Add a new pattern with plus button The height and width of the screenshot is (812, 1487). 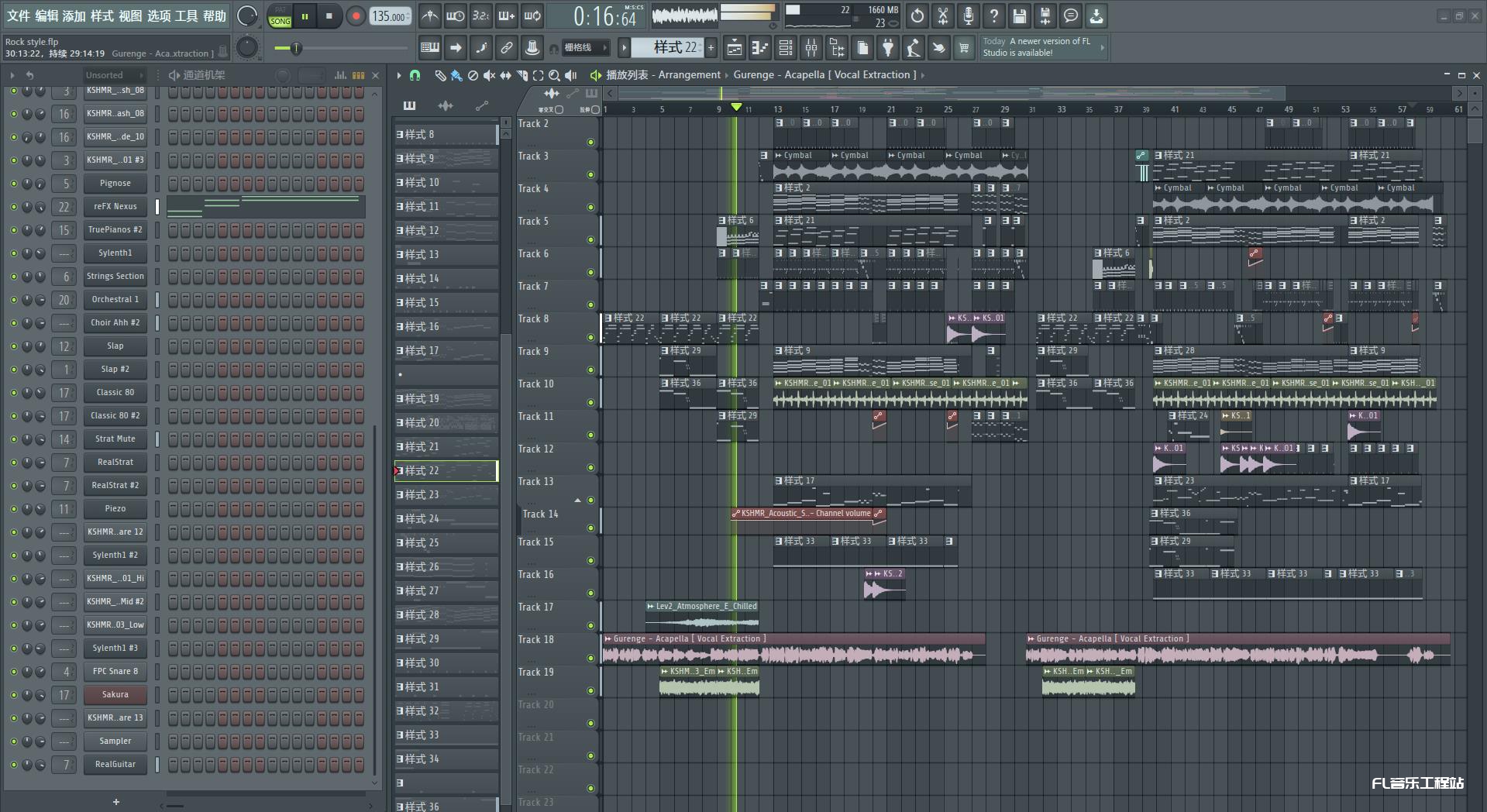tap(711, 48)
